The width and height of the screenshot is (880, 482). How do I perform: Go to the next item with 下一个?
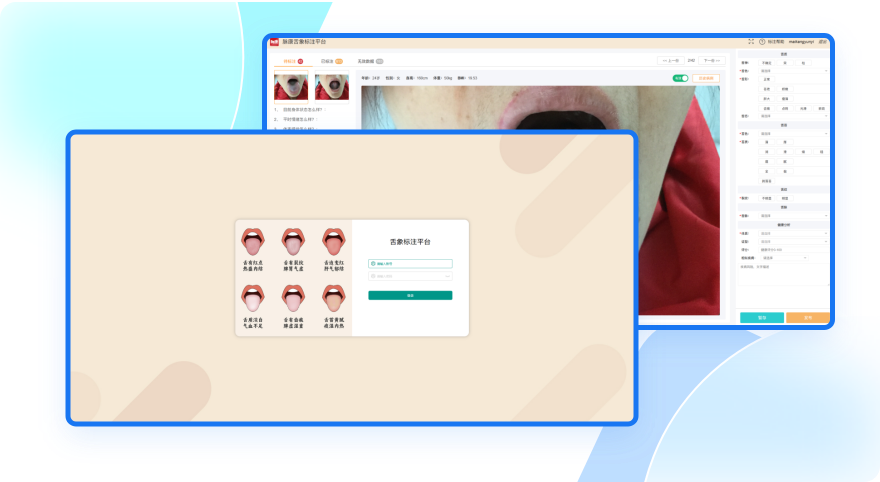(x=711, y=61)
